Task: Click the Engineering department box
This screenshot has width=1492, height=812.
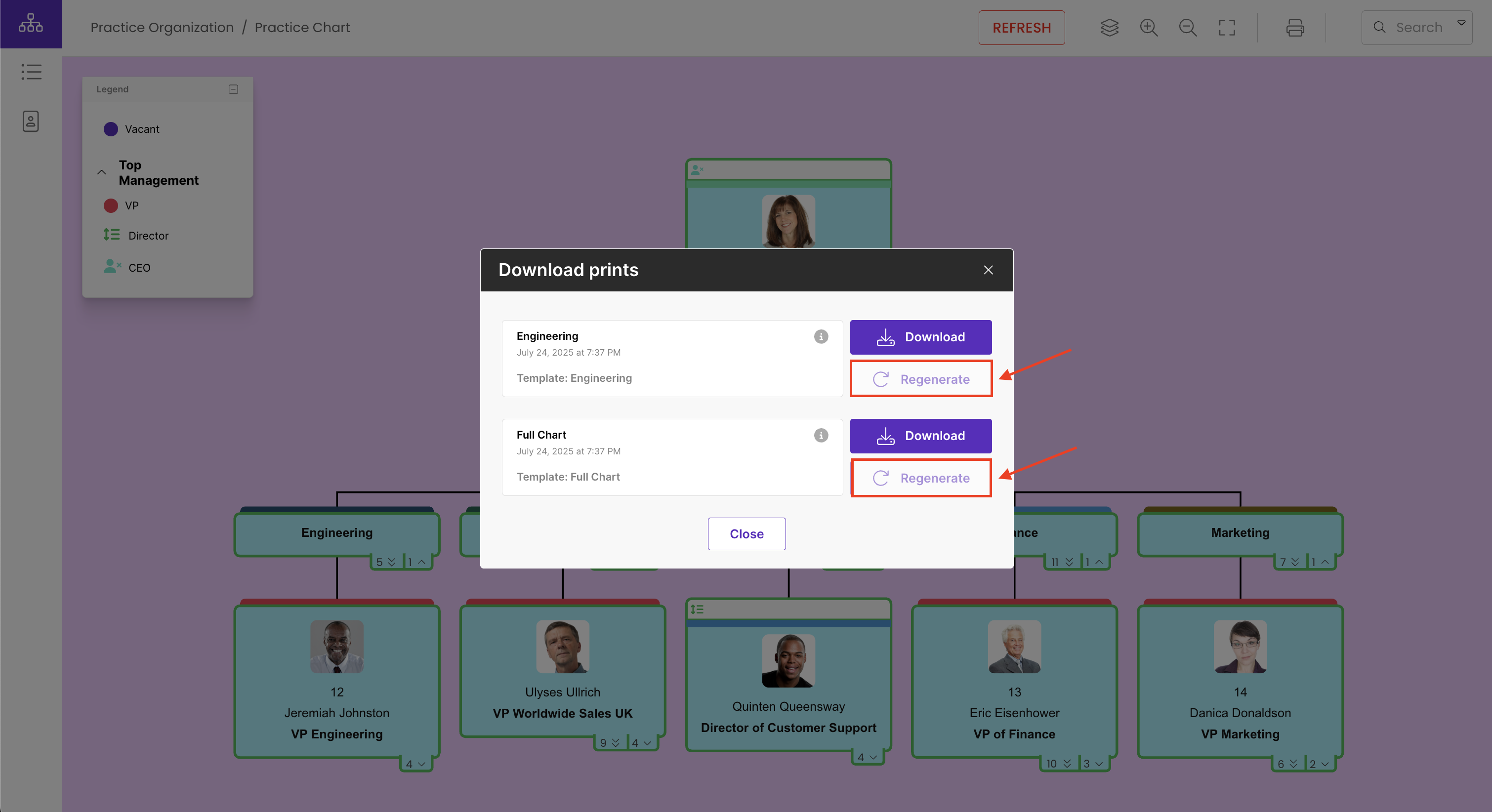Action: pyautogui.click(x=337, y=533)
